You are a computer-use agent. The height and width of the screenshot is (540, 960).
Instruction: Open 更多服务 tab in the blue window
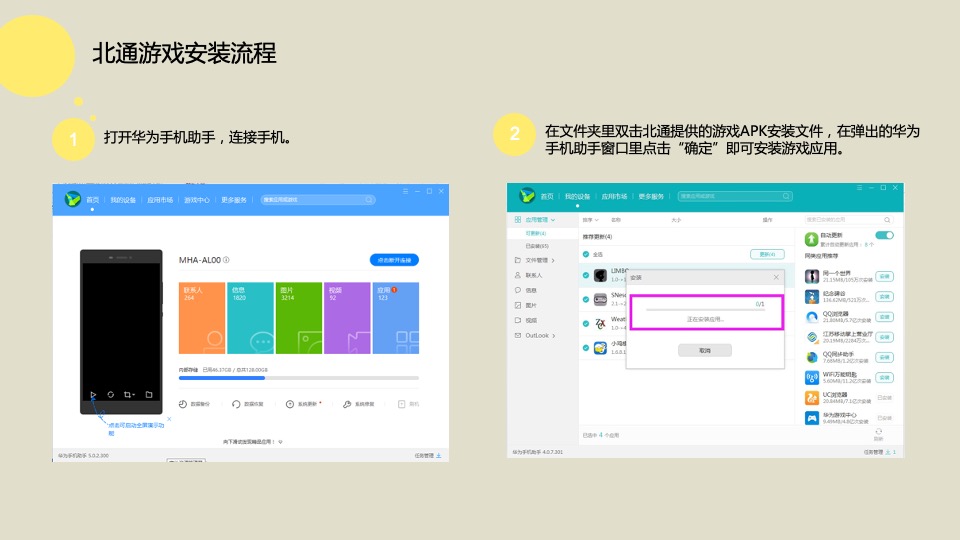pyautogui.click(x=234, y=200)
